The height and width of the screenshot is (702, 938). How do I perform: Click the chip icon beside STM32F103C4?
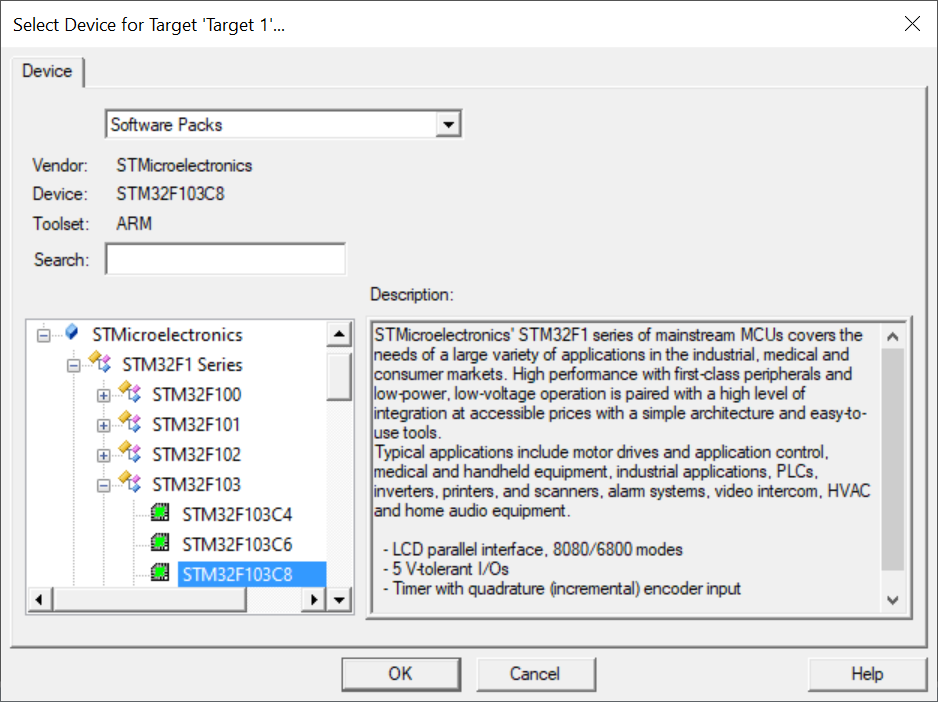(x=160, y=512)
